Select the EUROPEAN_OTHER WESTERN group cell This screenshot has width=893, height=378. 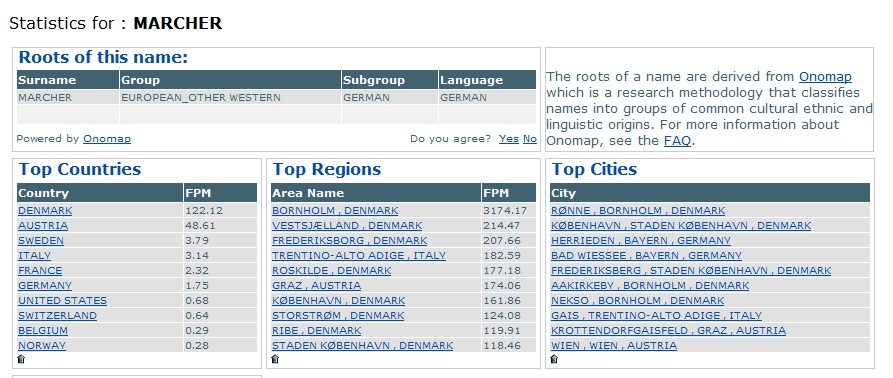[230, 97]
